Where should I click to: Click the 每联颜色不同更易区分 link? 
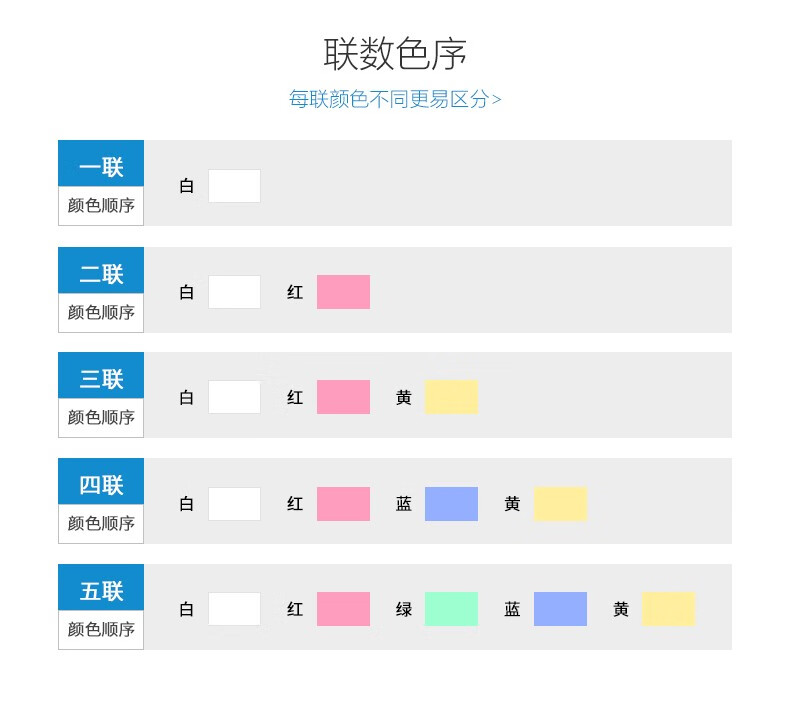click(395, 99)
